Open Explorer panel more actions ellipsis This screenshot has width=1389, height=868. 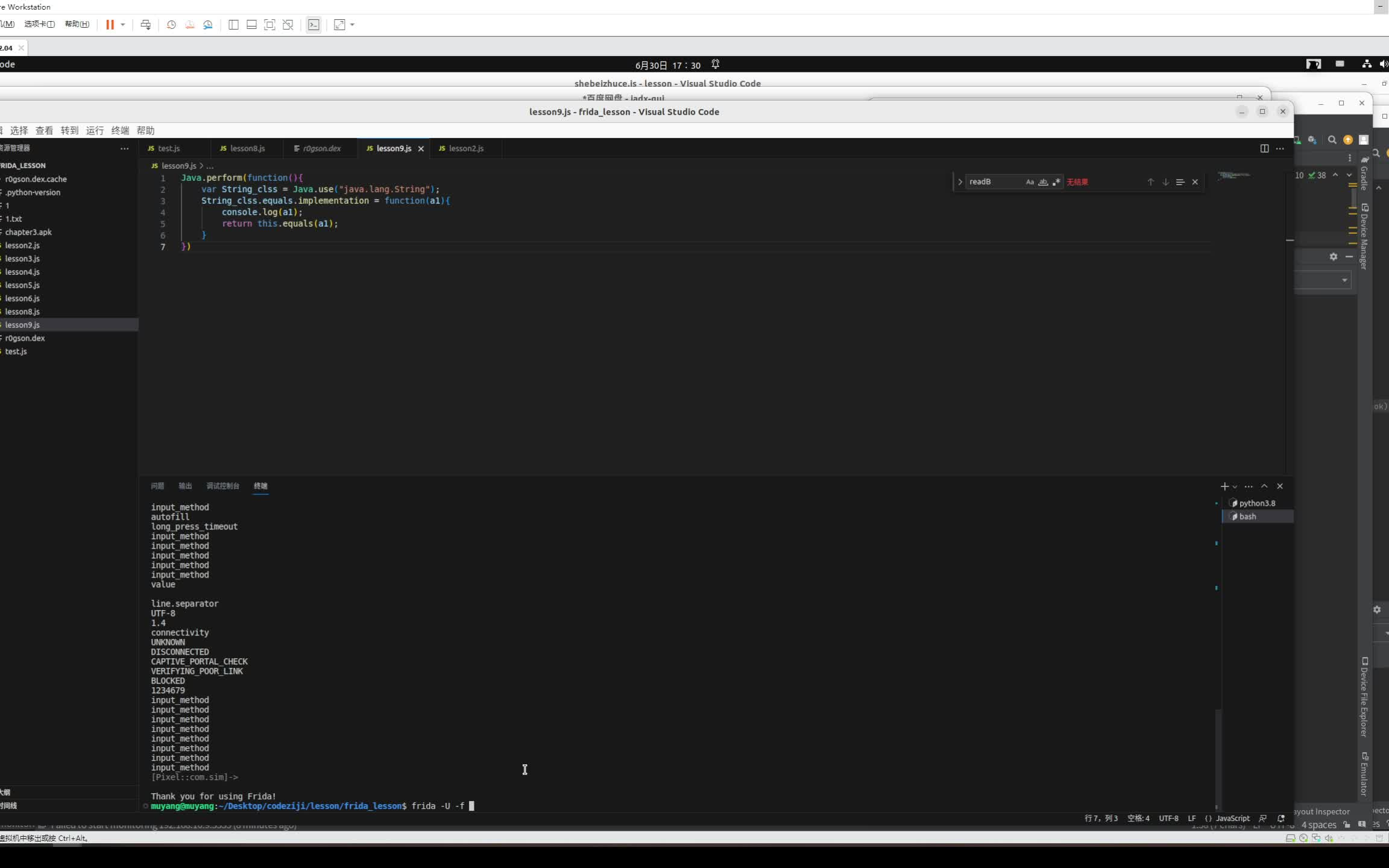pos(124,148)
